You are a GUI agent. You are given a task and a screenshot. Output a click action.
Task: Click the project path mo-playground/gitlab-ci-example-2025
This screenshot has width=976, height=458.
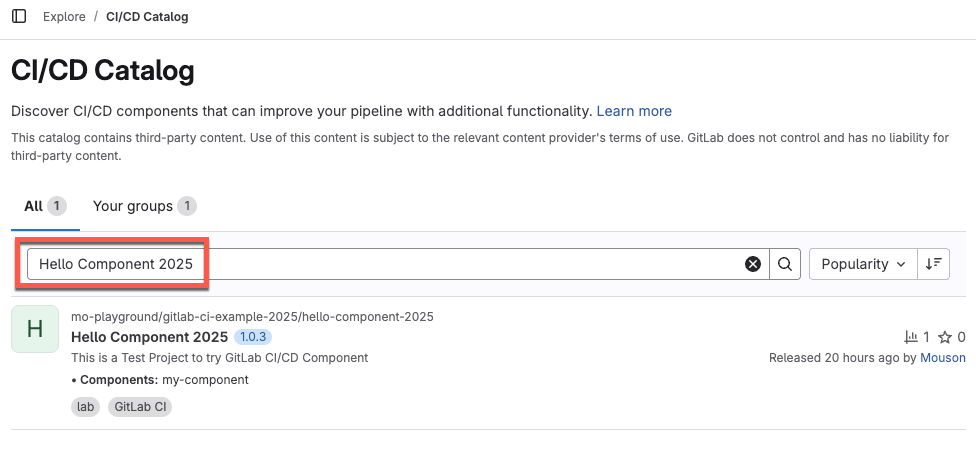pyautogui.click(x=252, y=317)
